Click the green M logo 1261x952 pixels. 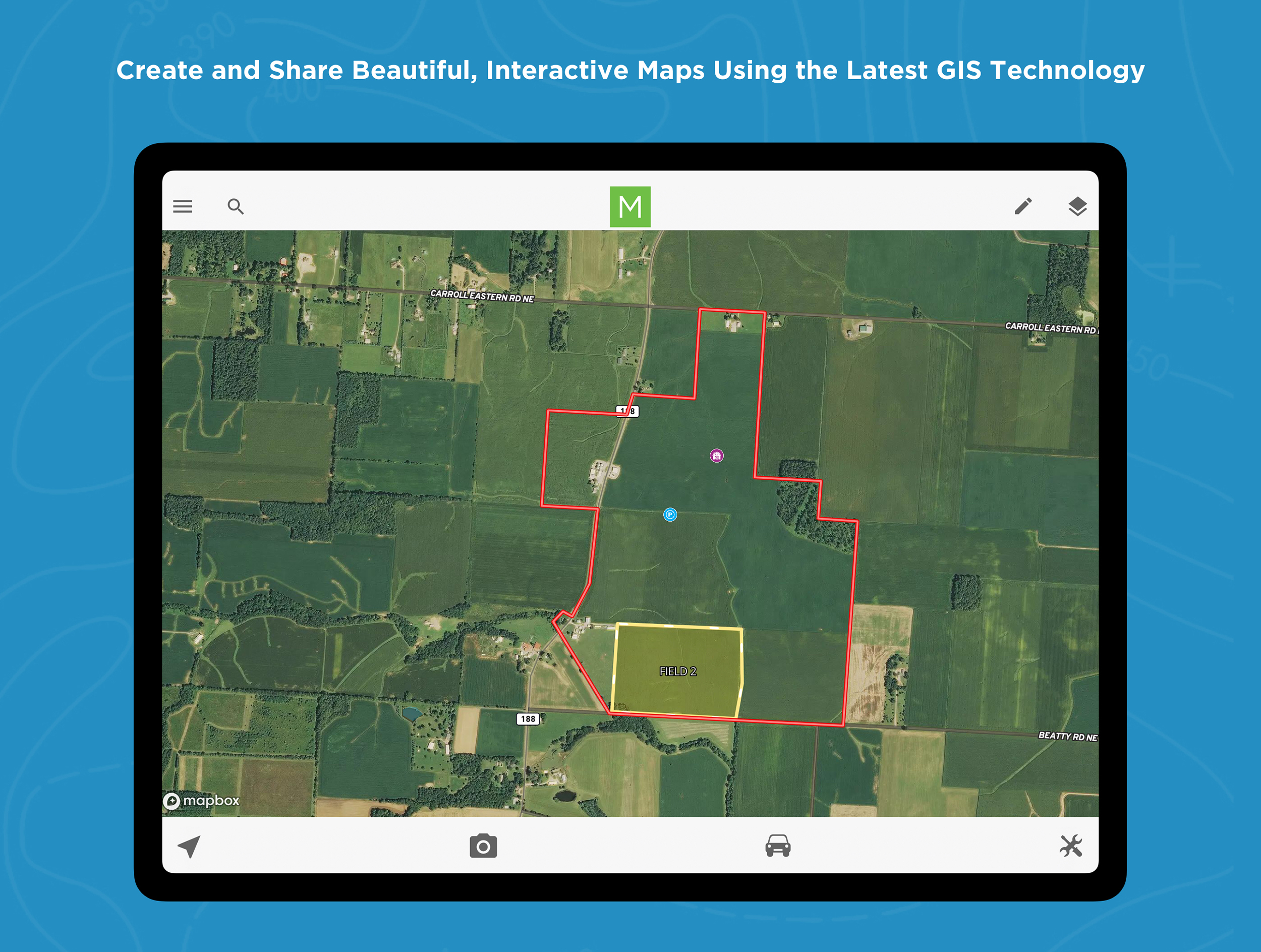pos(630,206)
